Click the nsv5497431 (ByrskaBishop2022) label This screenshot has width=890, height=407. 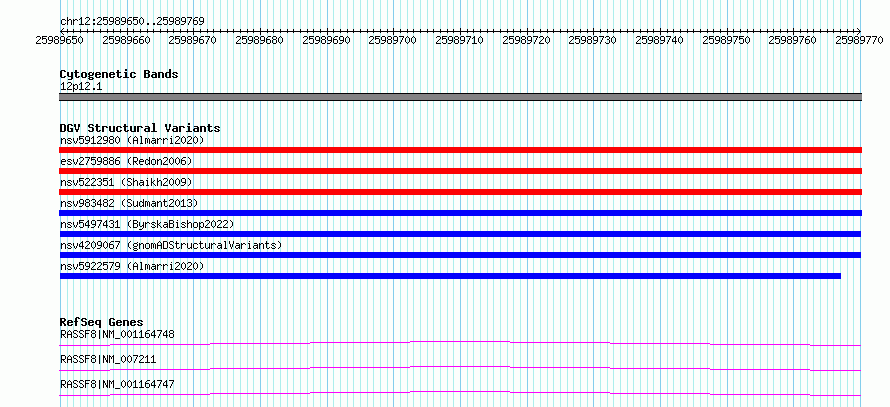(147, 224)
